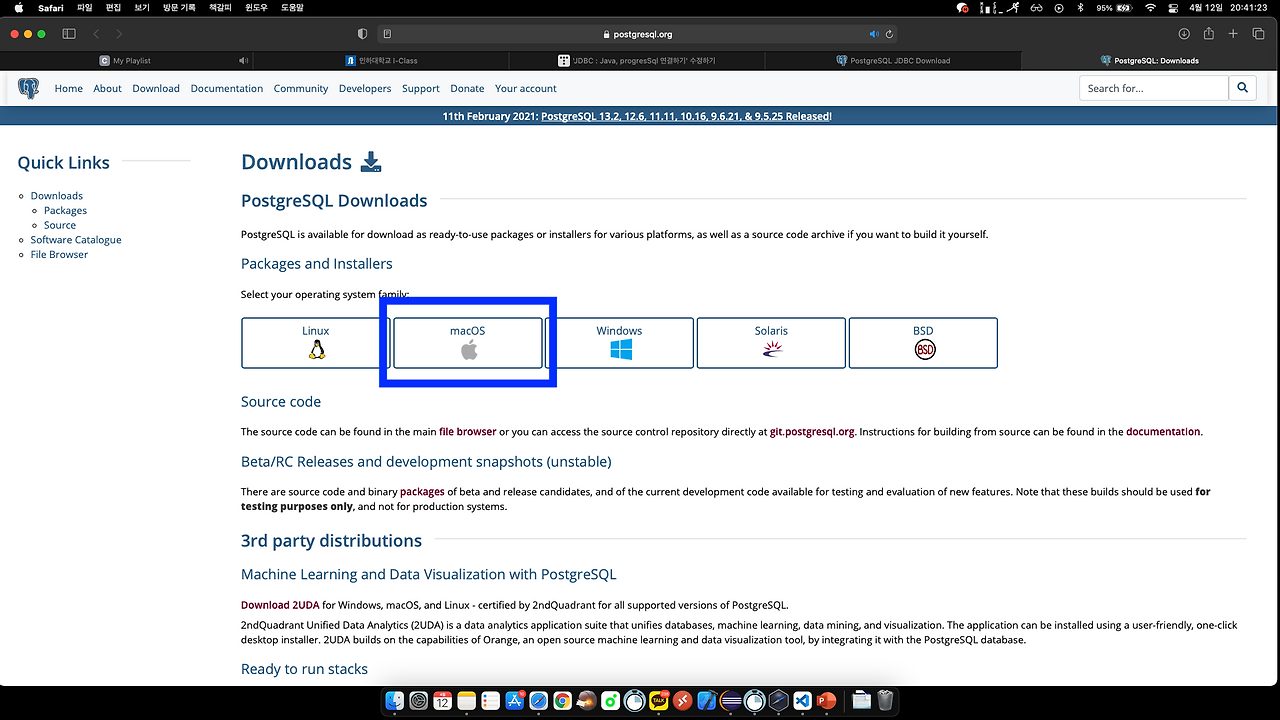Open the file browser link in Source code
Image resolution: width=1280 pixels, height=720 pixels.
467,432
